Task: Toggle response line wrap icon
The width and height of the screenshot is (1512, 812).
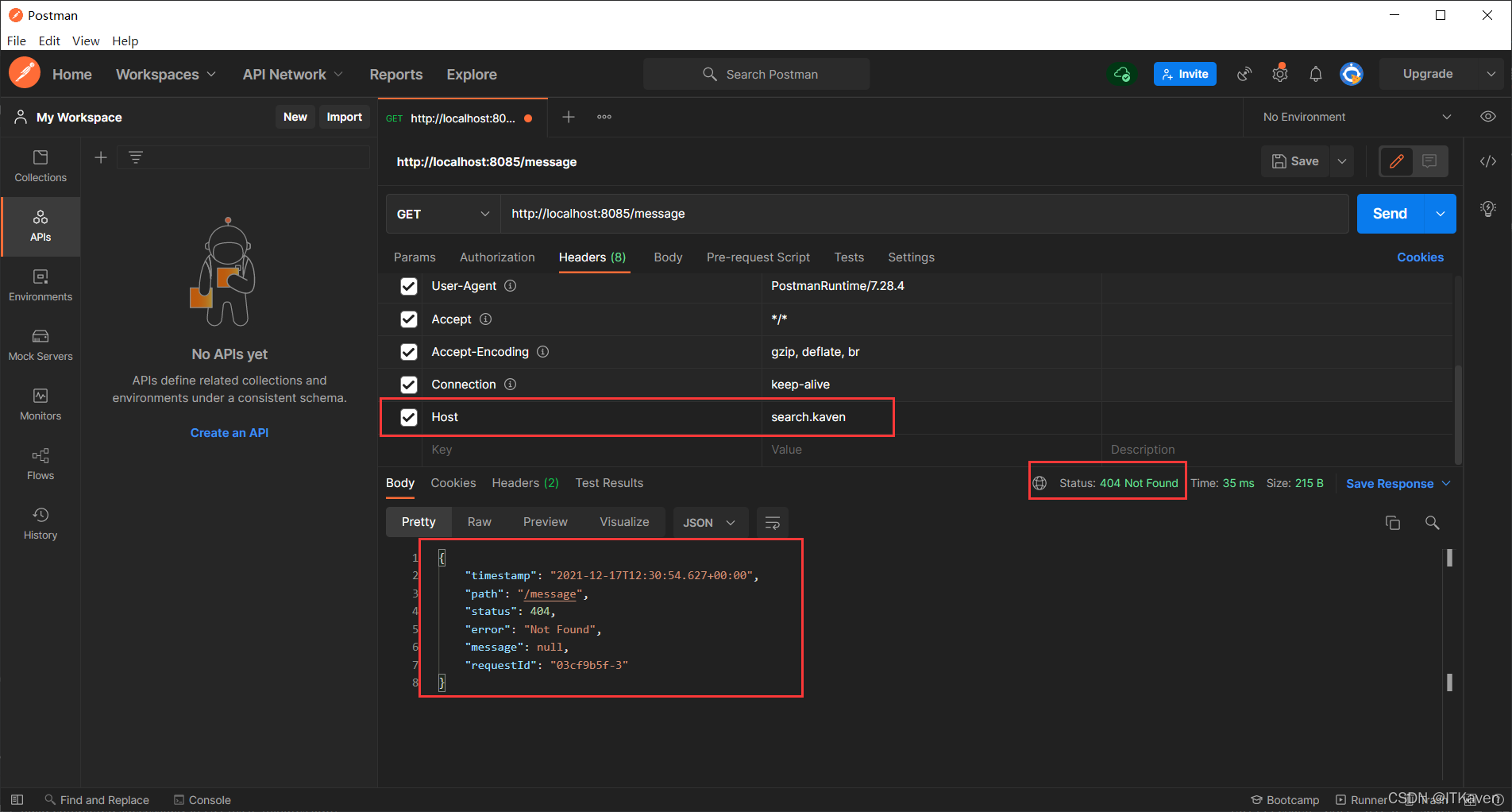Action: [773, 523]
